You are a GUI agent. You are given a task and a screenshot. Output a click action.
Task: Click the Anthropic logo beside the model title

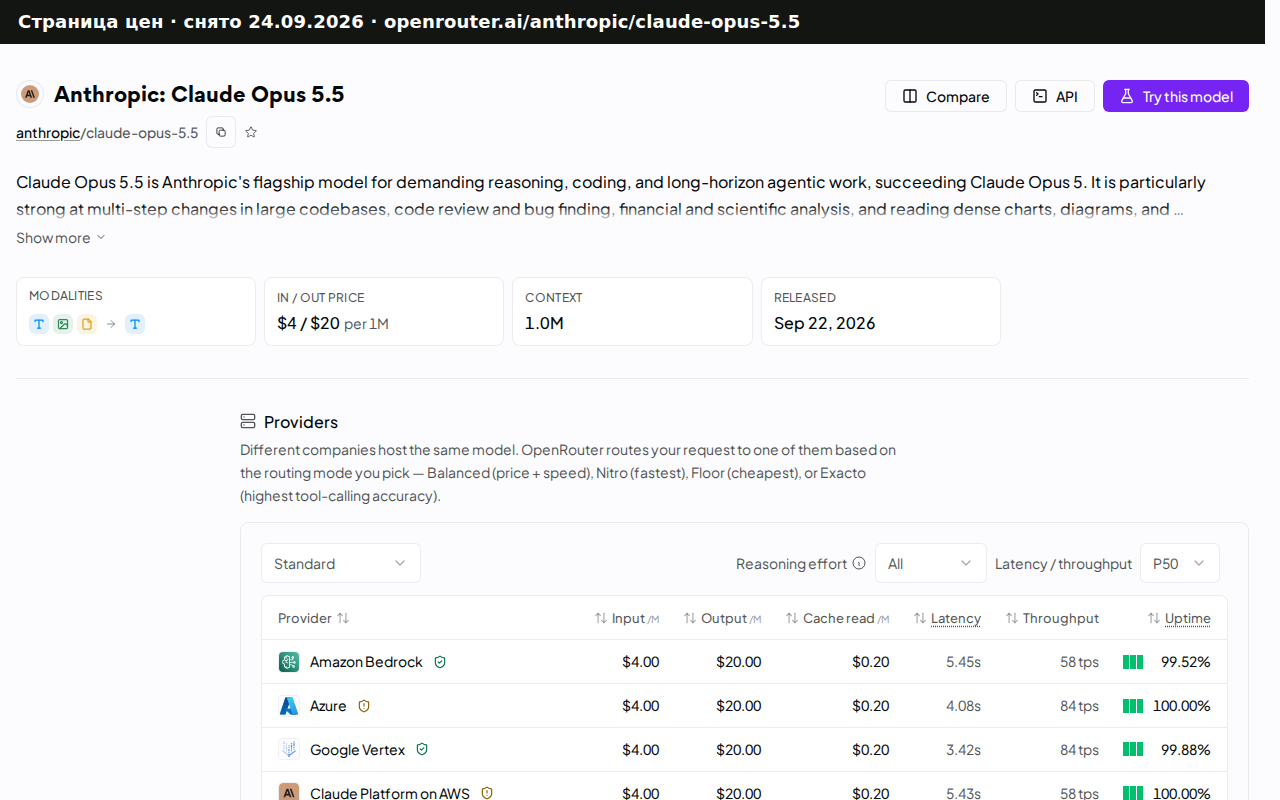tap(30, 94)
